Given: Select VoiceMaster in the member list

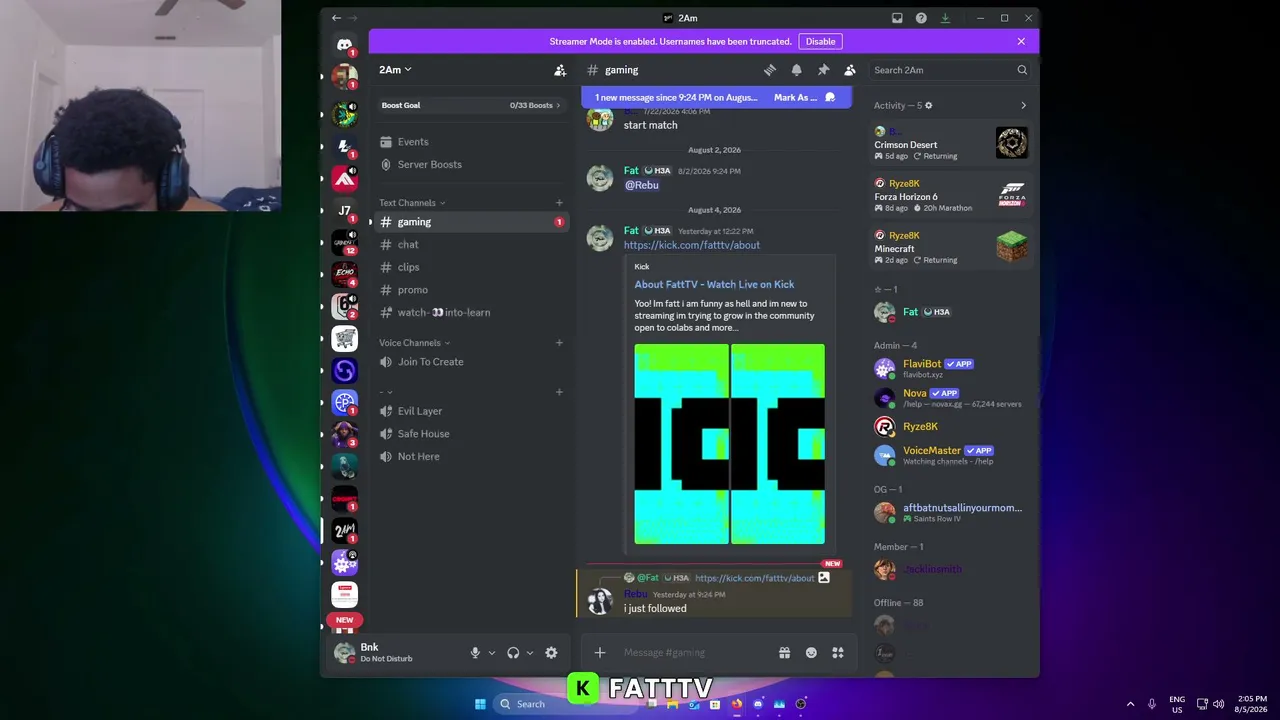Looking at the screenshot, I should [x=951, y=455].
